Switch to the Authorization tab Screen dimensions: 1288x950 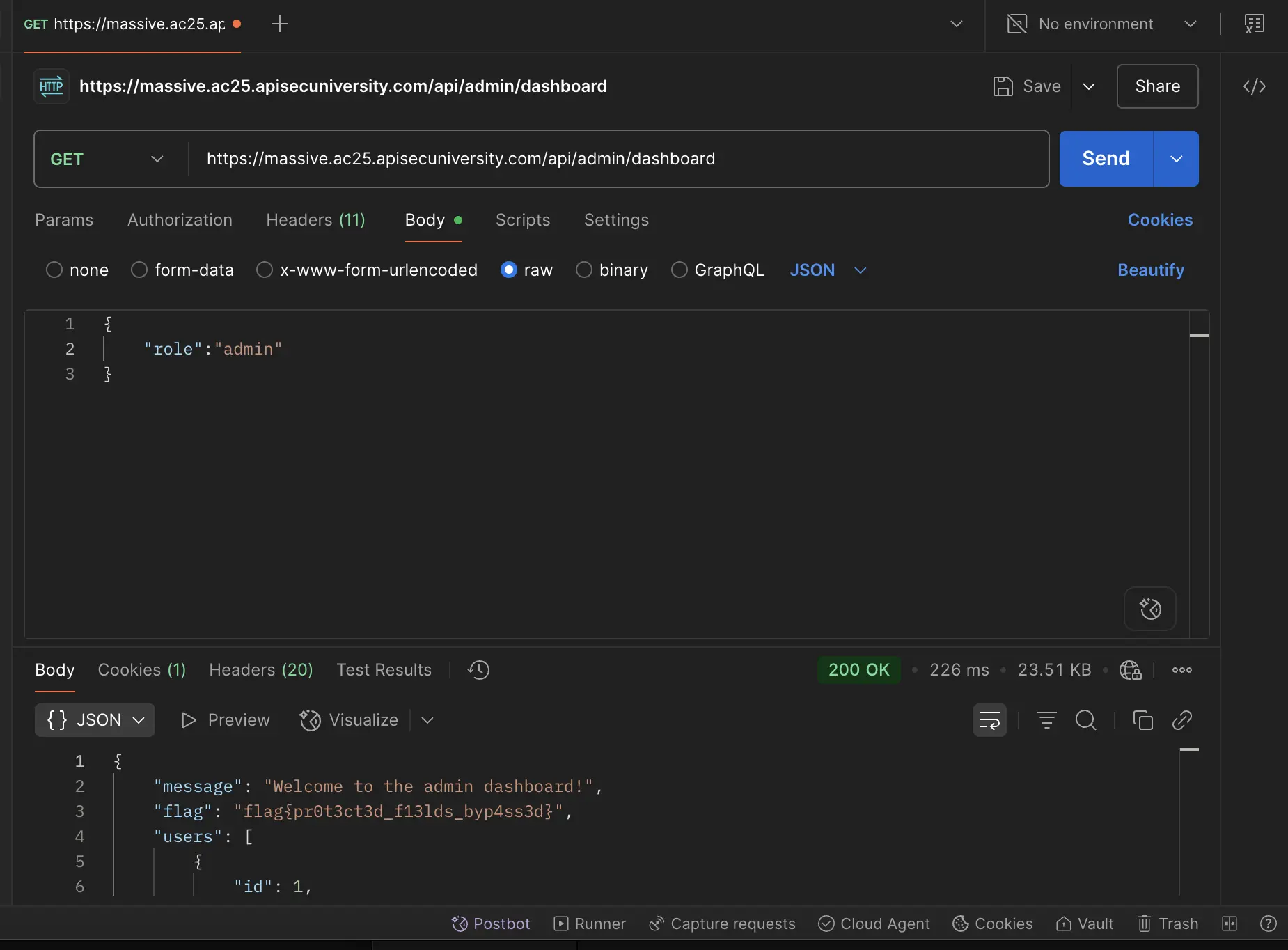(x=180, y=220)
